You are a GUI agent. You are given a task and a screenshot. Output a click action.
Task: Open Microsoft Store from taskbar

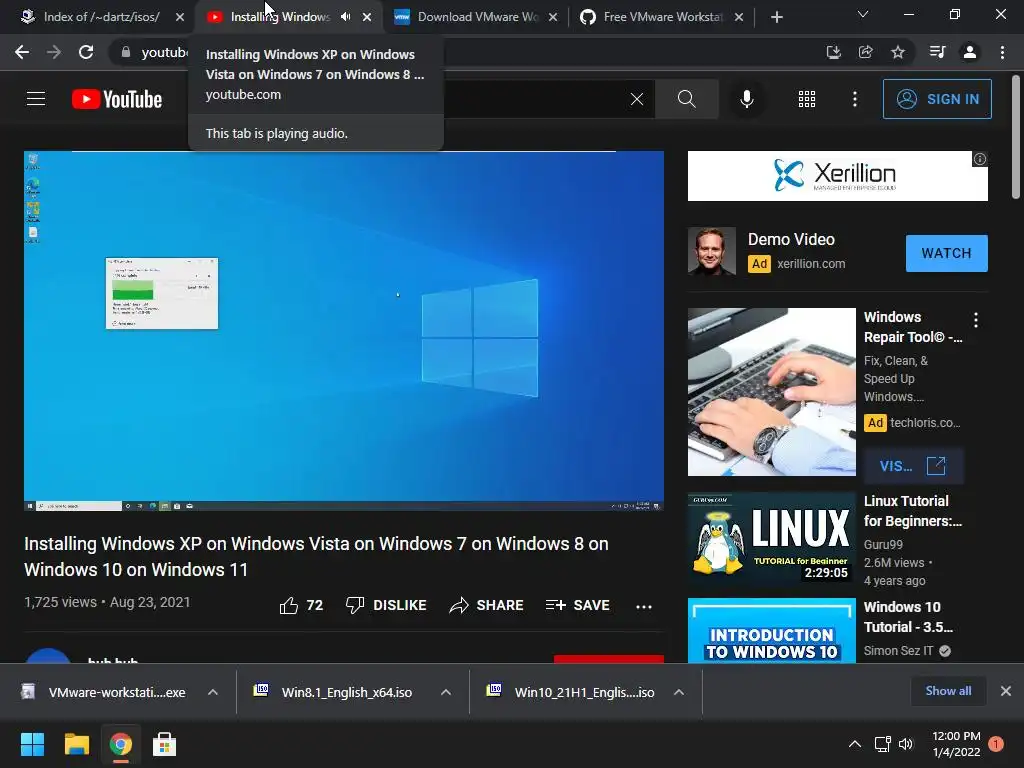(164, 744)
